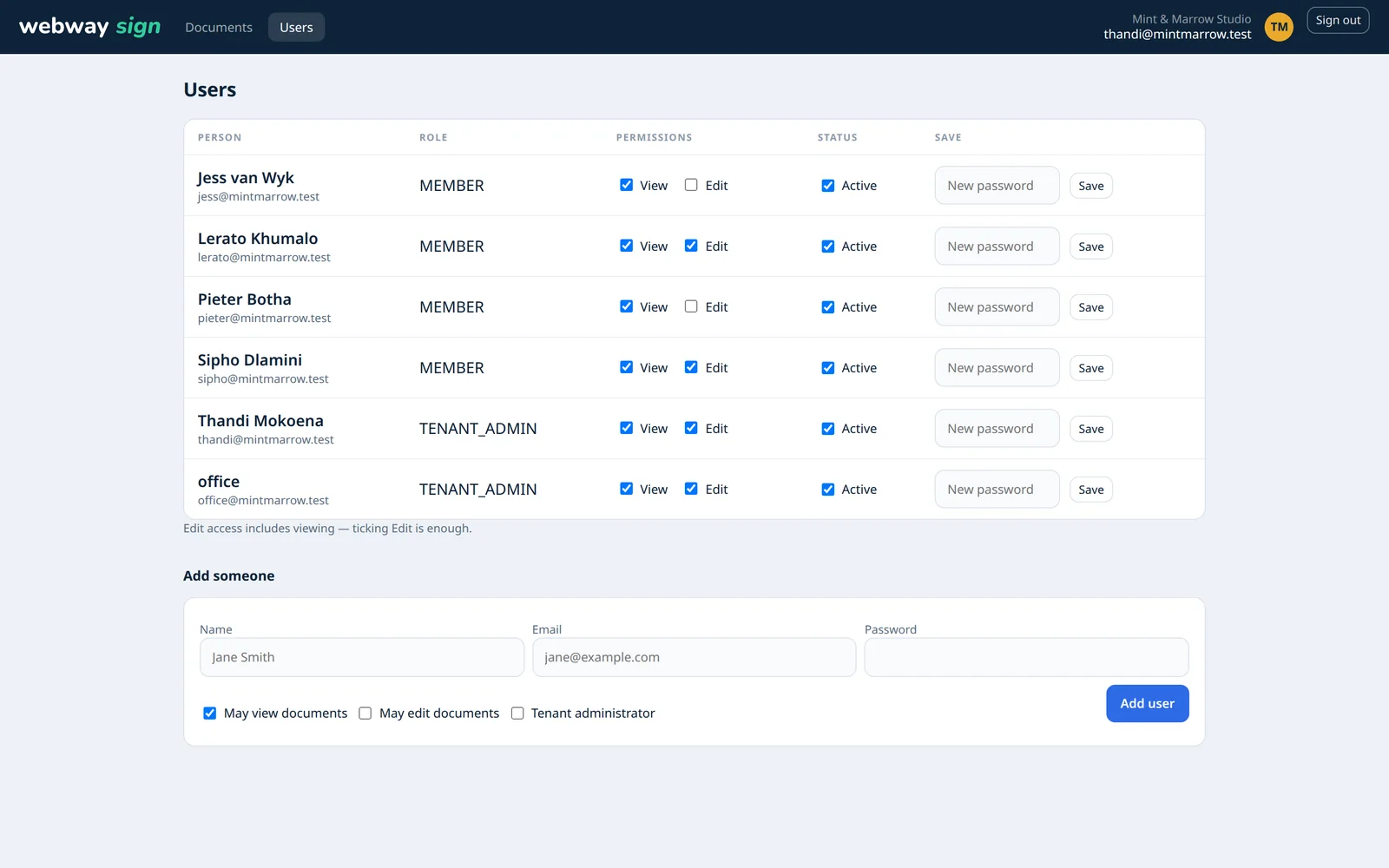Click New password field for Pieter Botha

click(x=997, y=307)
